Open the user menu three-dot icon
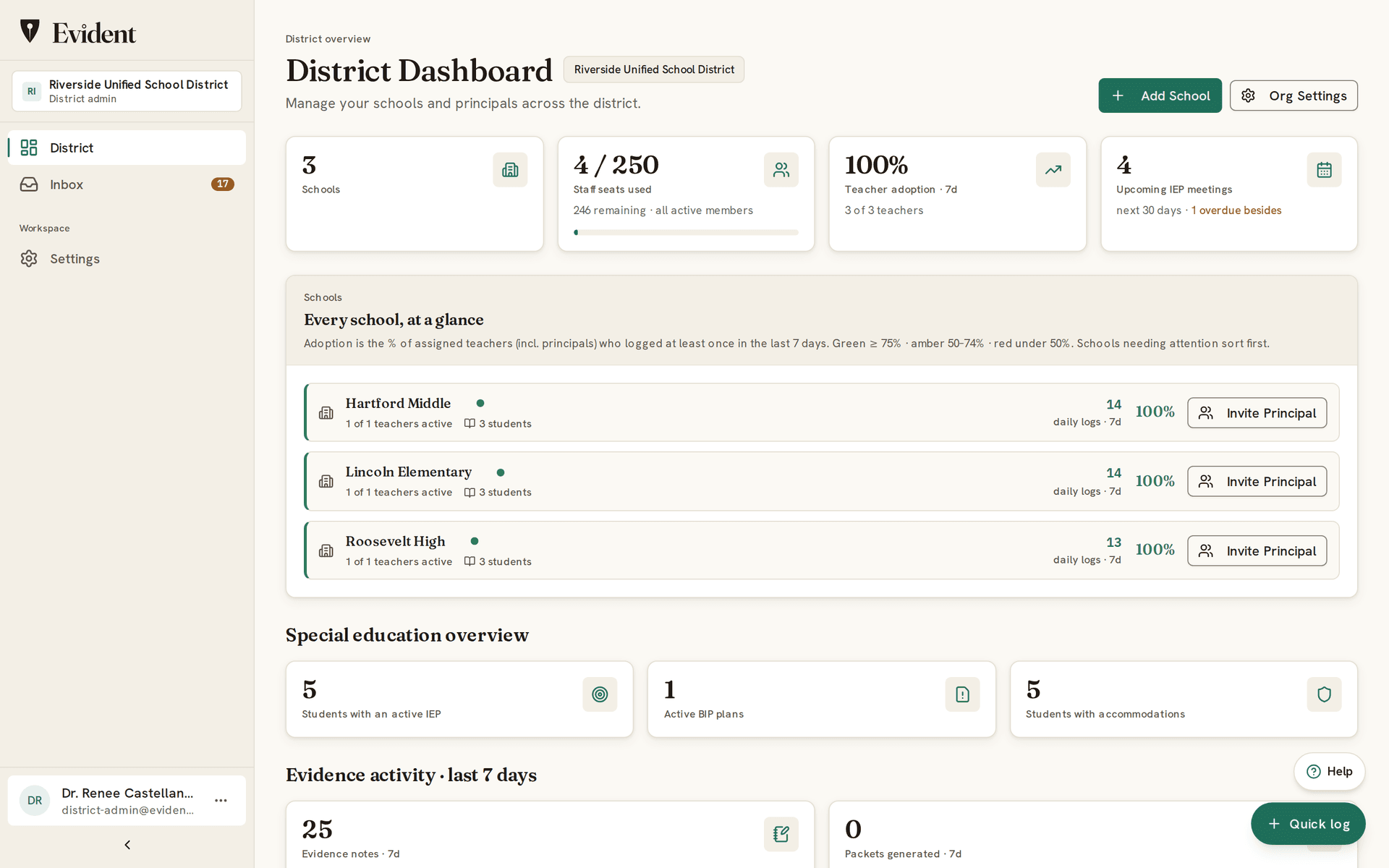The width and height of the screenshot is (1389, 868). click(x=221, y=801)
